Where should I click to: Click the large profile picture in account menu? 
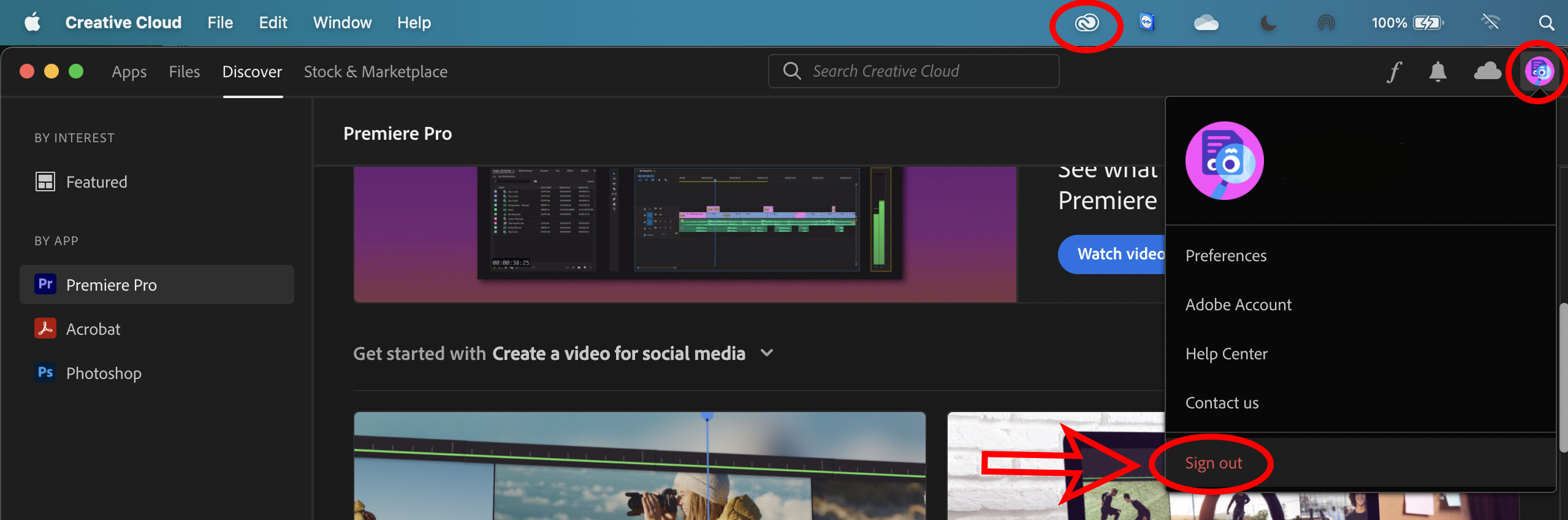click(x=1224, y=161)
